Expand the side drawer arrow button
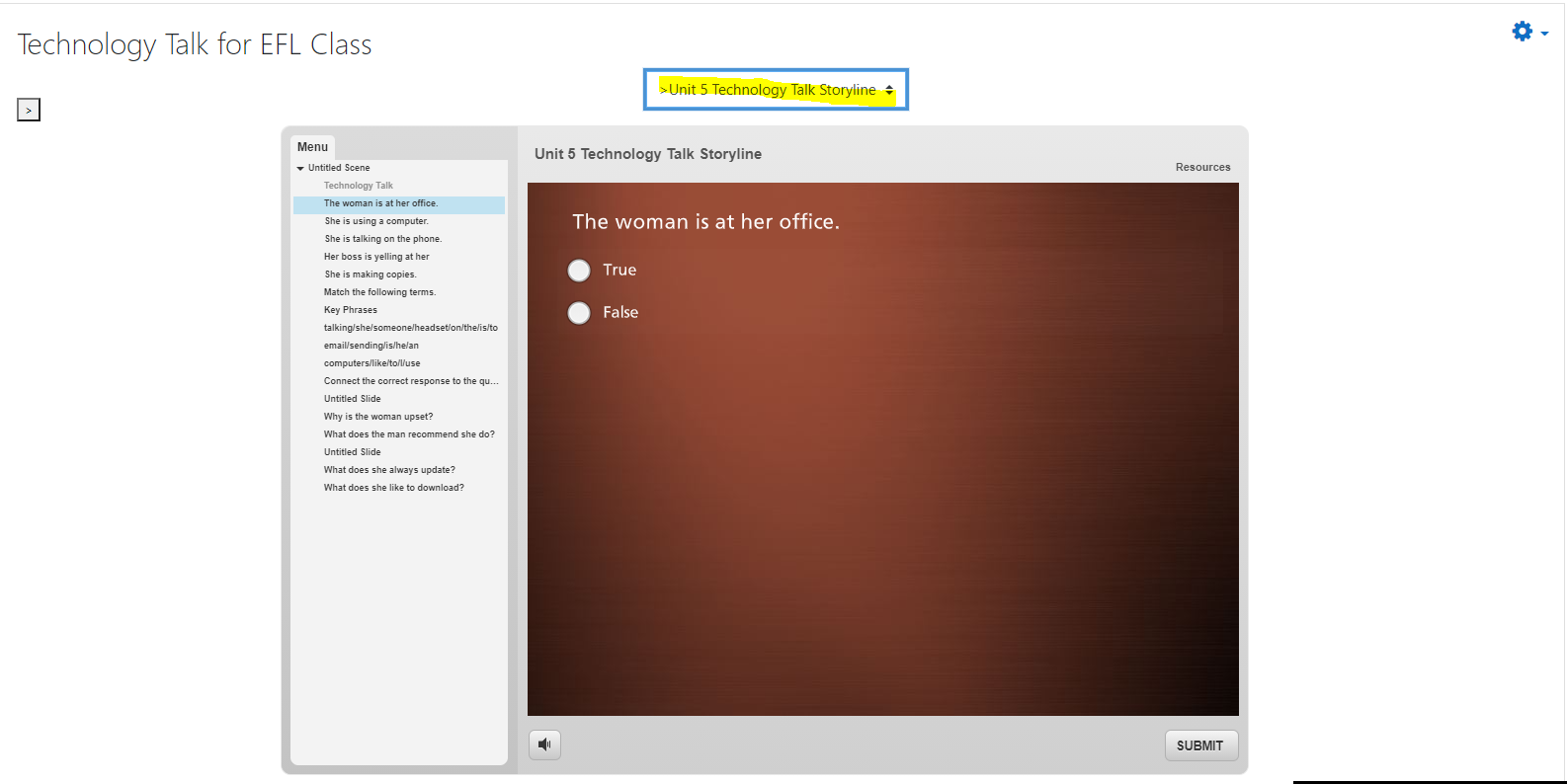Screen dimensions: 1567x784 coord(29,110)
